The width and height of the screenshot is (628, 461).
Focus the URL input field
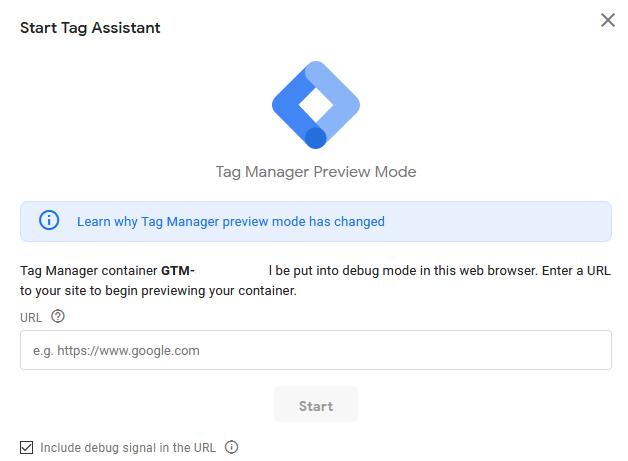click(315, 351)
